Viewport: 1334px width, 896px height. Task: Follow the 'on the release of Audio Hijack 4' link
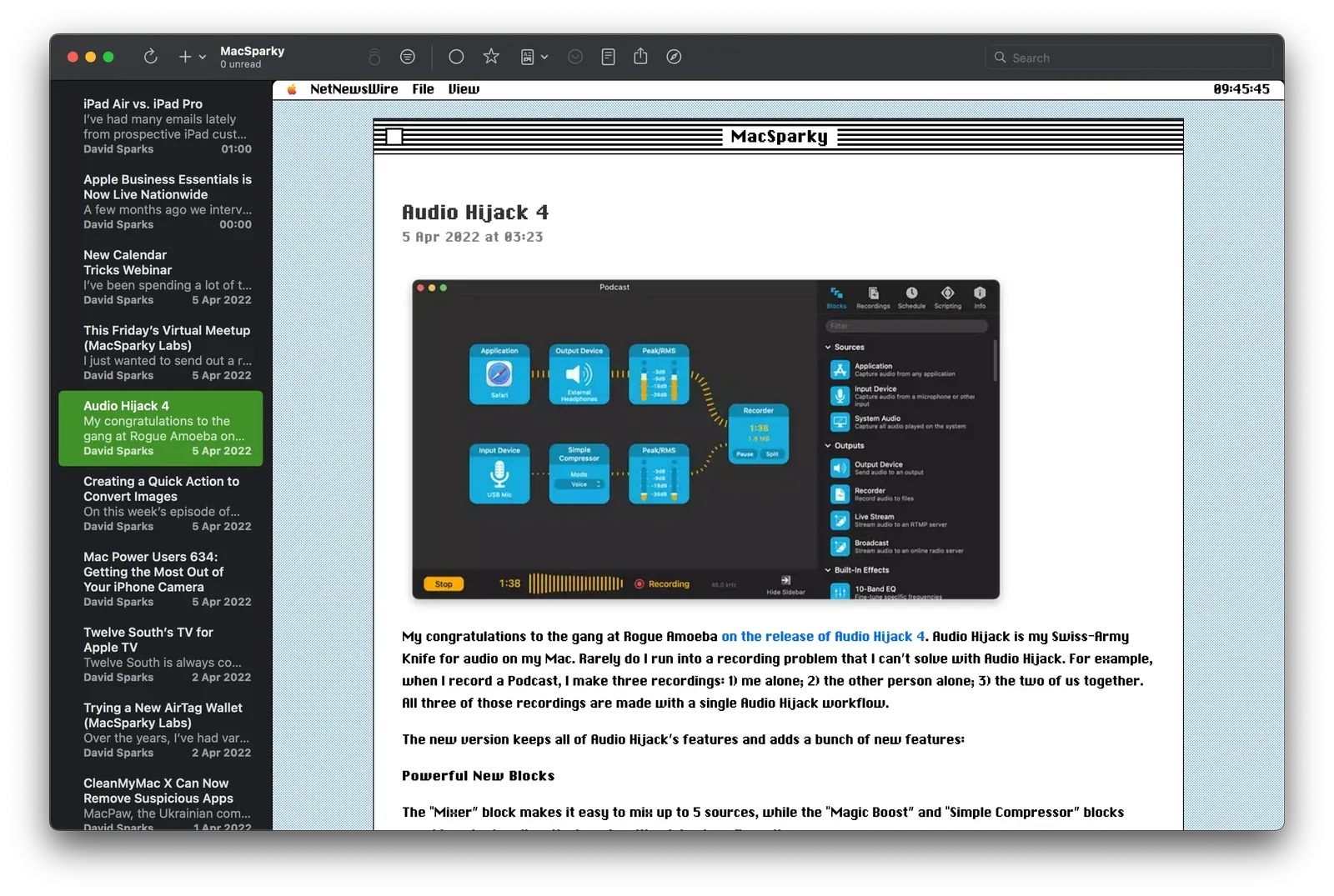click(x=823, y=637)
